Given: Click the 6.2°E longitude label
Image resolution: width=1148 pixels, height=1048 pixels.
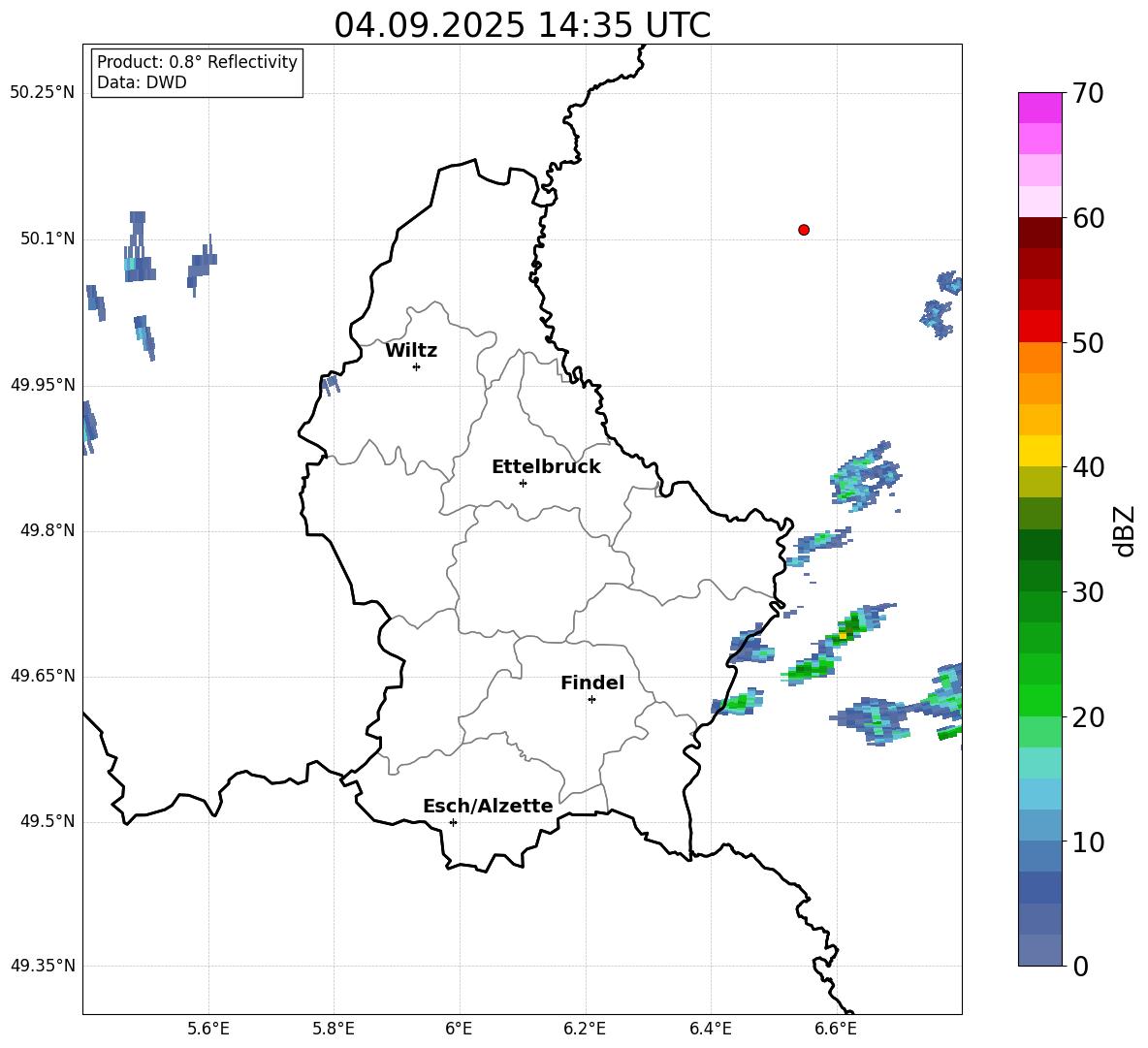Looking at the screenshot, I should click(585, 1029).
